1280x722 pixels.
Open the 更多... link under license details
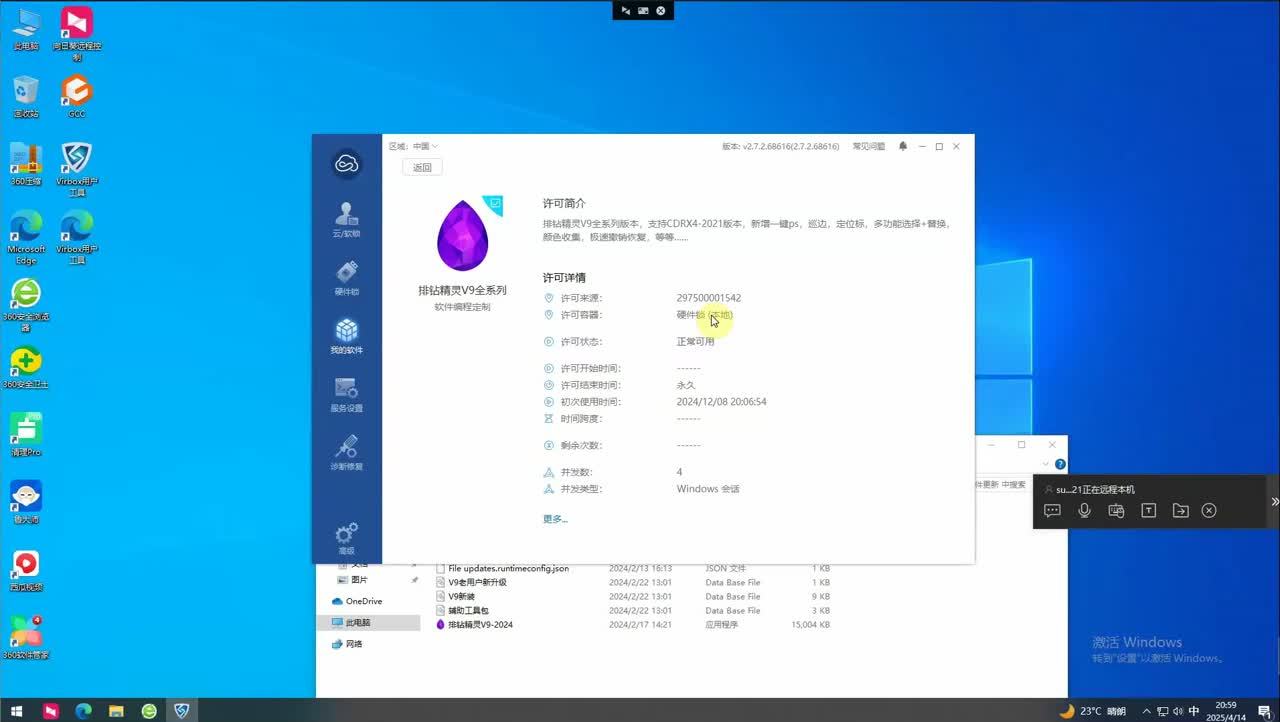554,518
